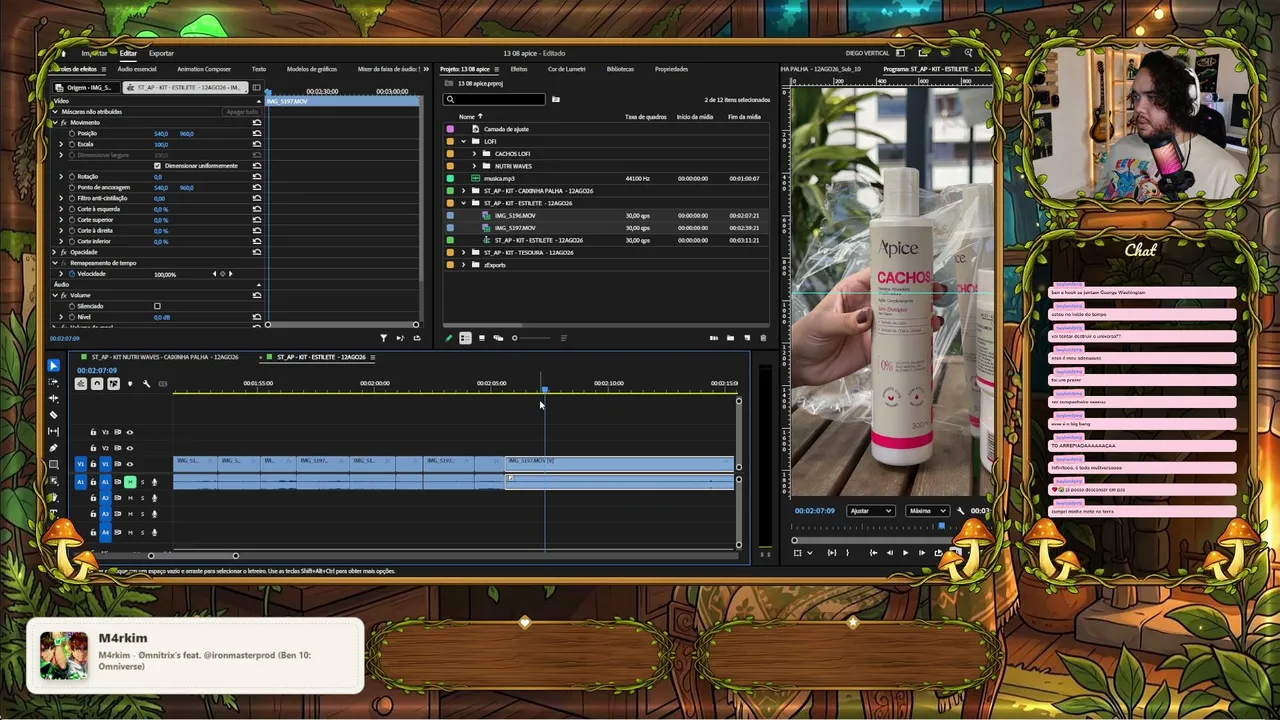Sort by the Nome column header
The width and height of the screenshot is (1280, 720).
coord(467,116)
